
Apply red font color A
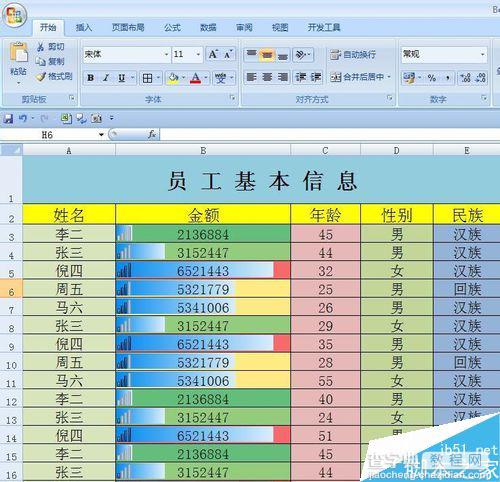(196, 78)
